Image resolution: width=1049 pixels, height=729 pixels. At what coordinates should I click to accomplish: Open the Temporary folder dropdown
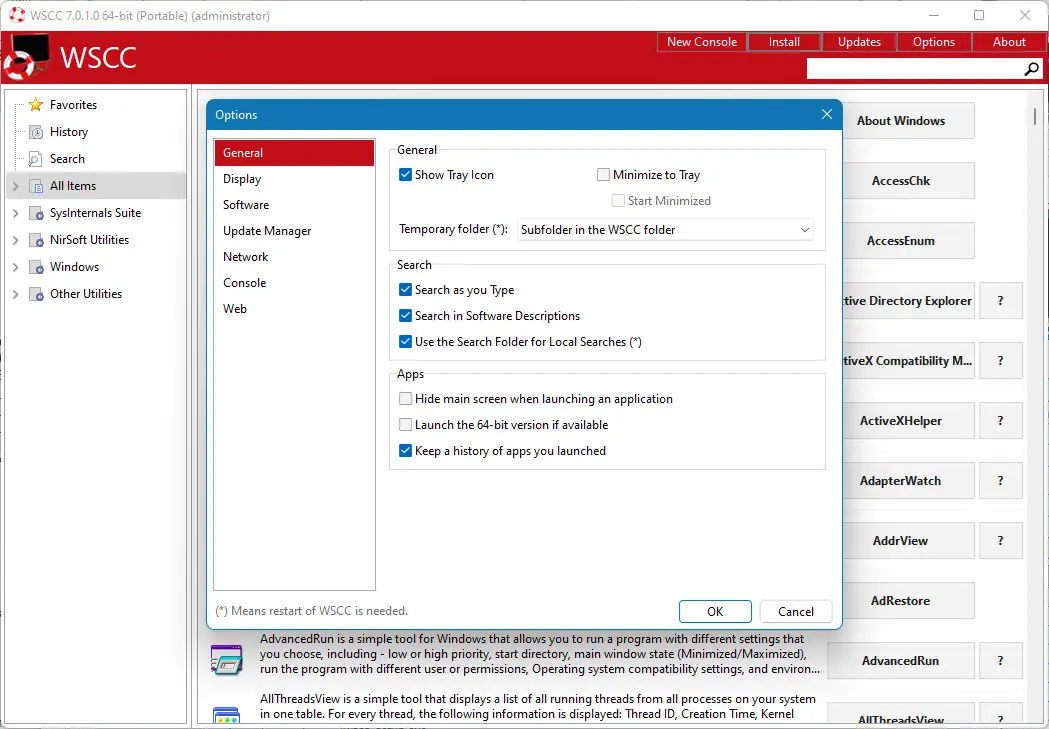(x=665, y=229)
